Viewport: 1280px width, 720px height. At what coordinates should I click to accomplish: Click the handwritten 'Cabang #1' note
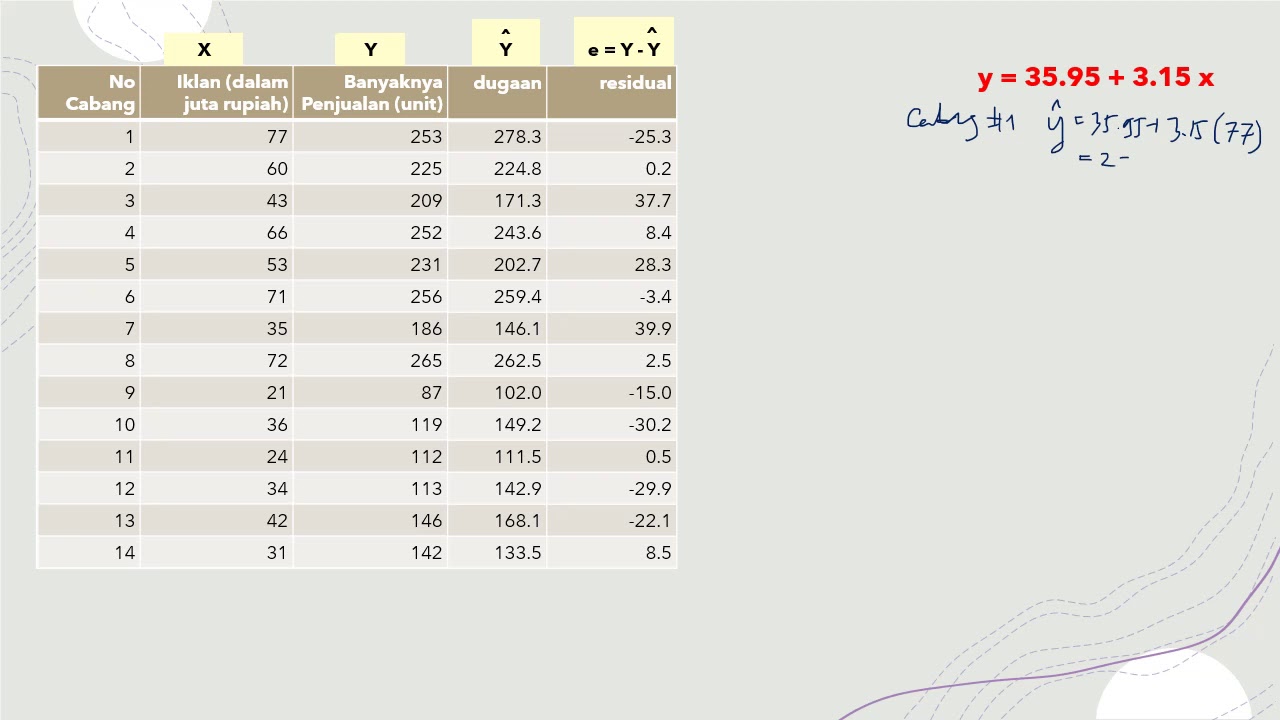(961, 122)
